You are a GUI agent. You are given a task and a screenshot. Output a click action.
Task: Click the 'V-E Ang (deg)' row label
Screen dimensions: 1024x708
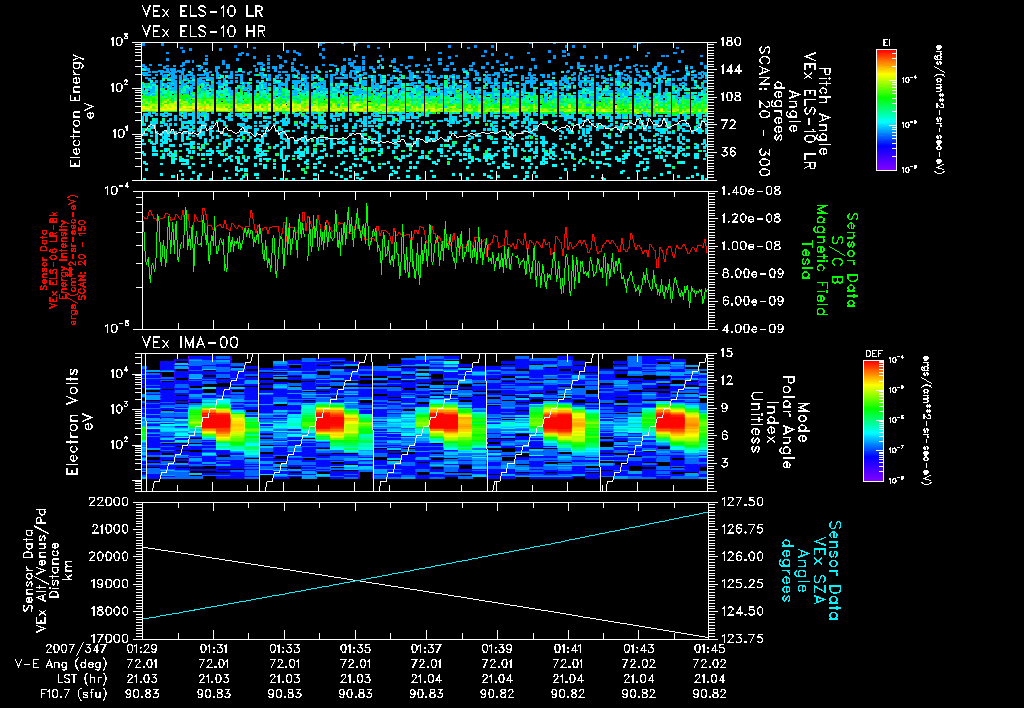pyautogui.click(x=61, y=664)
